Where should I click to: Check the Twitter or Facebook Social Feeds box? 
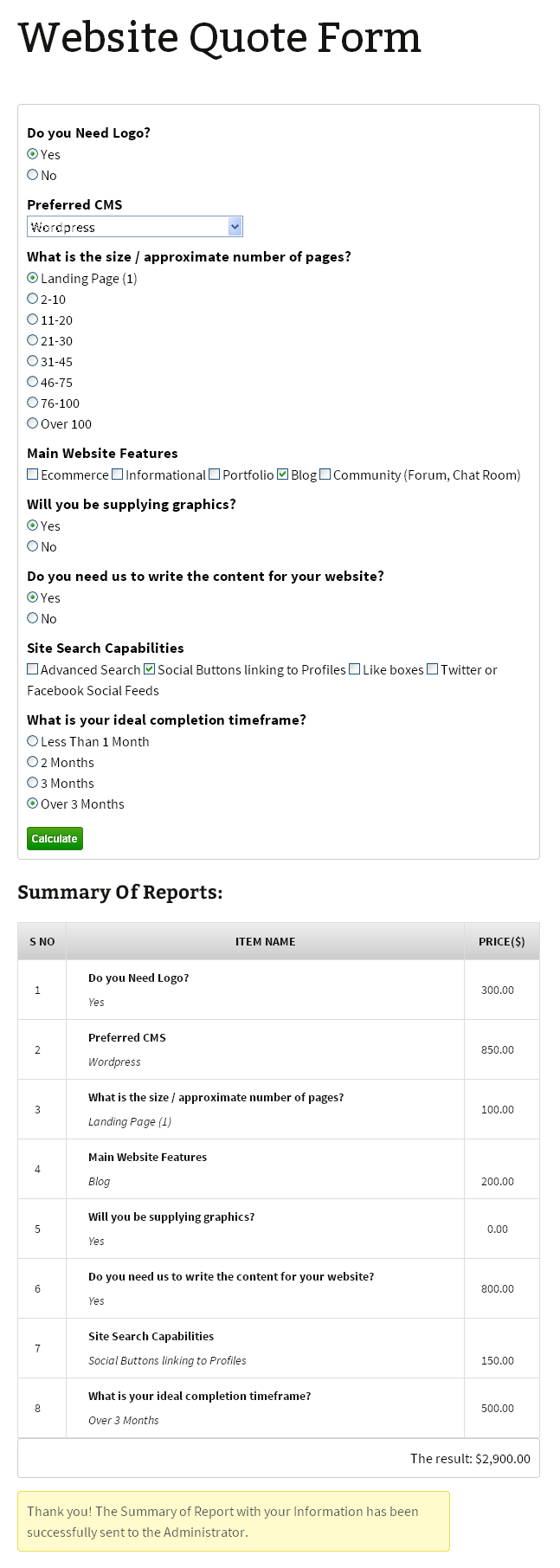click(x=433, y=669)
